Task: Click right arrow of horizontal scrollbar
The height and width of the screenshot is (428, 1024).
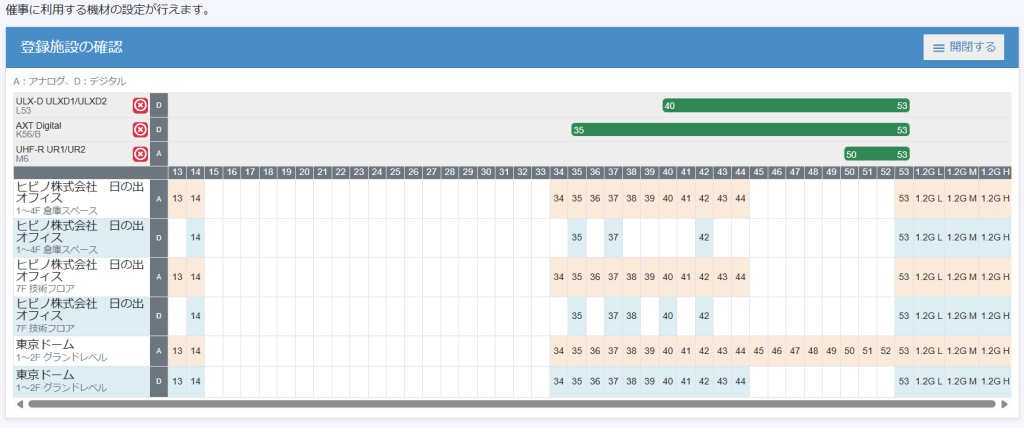Action: point(1004,404)
